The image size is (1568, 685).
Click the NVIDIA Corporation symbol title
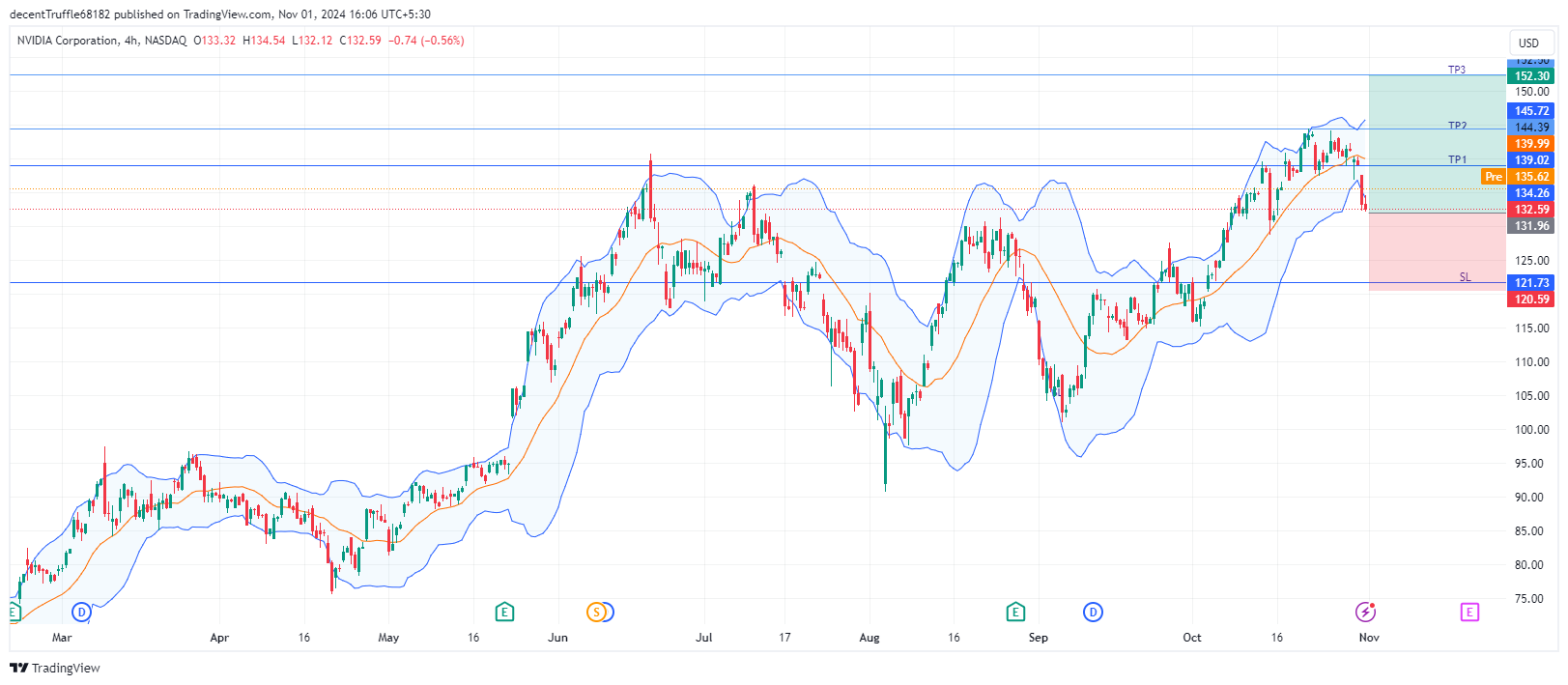68,41
